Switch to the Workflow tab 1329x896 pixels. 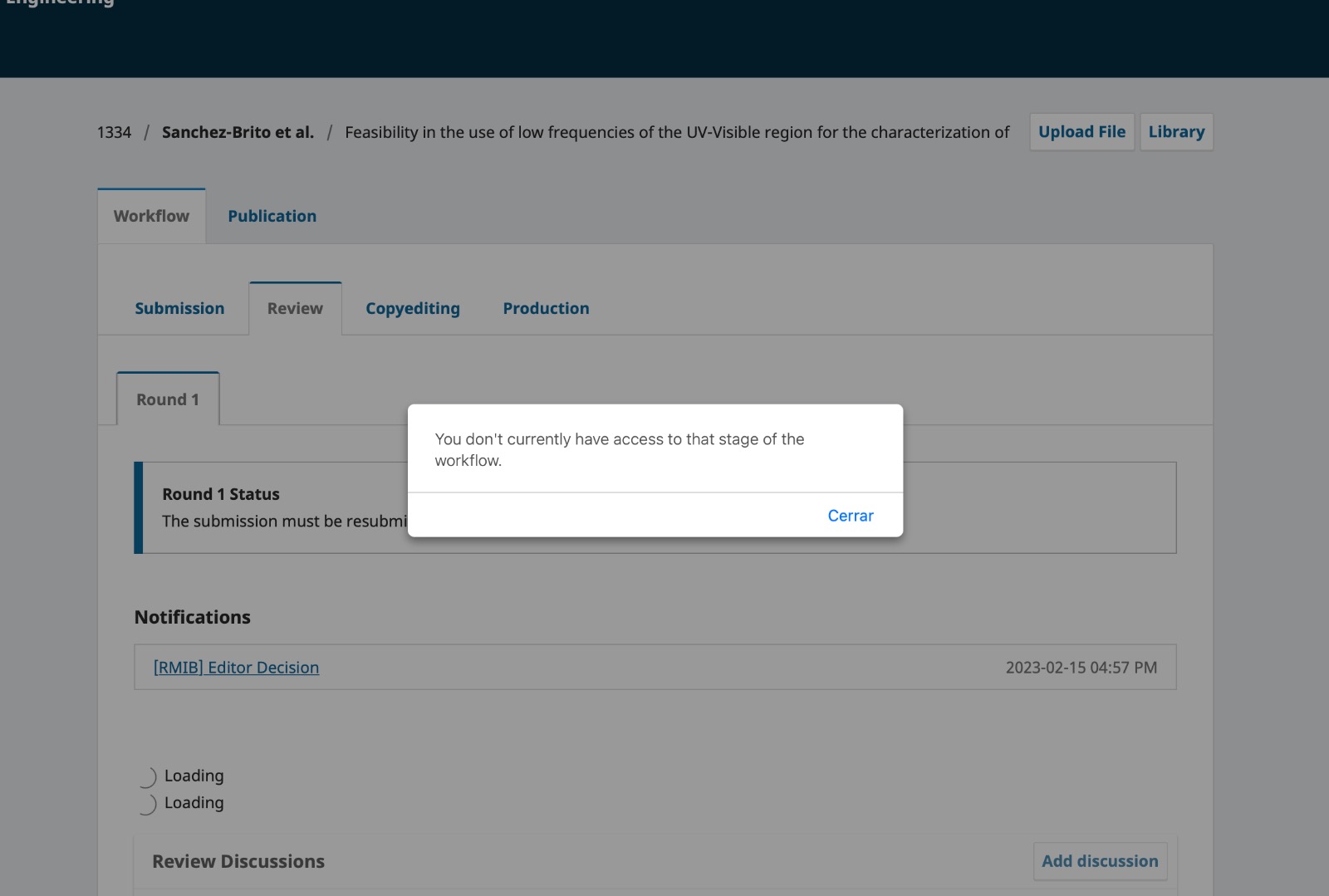[151, 216]
